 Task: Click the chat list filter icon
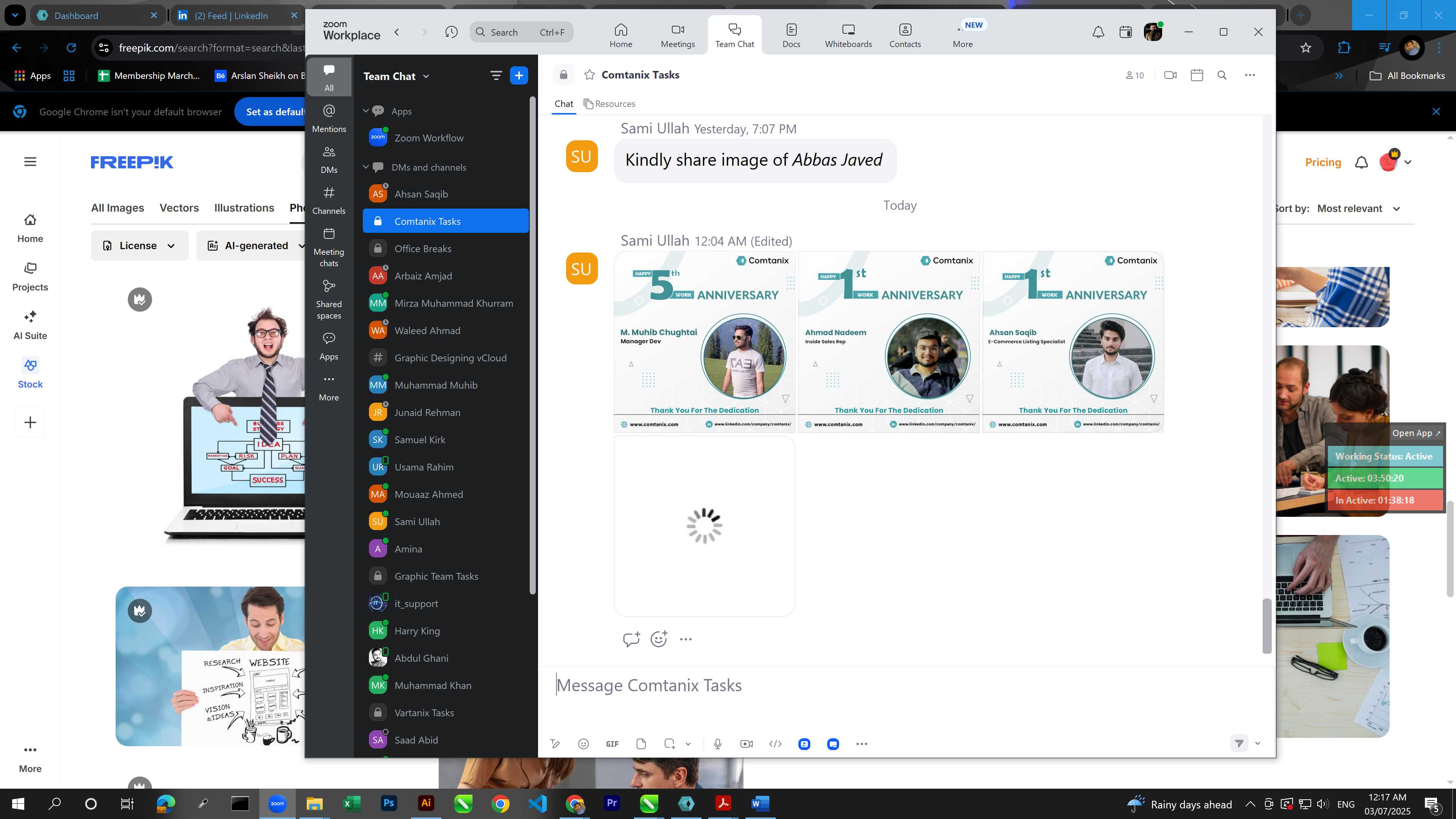[496, 76]
